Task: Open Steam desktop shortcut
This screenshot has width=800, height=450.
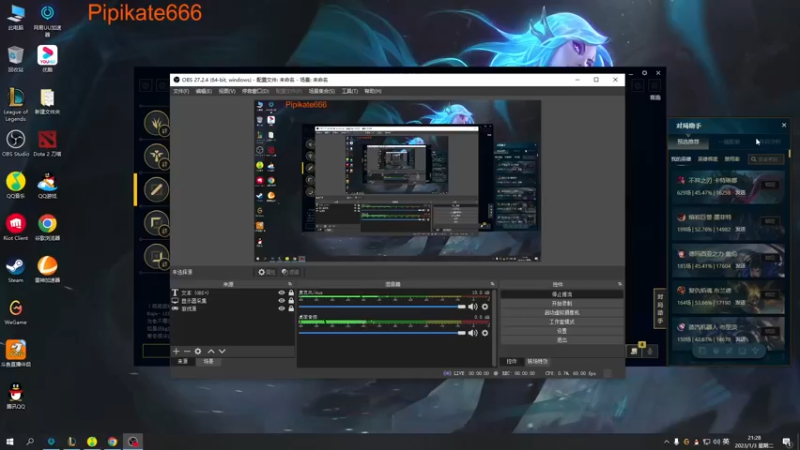Action: point(16,269)
